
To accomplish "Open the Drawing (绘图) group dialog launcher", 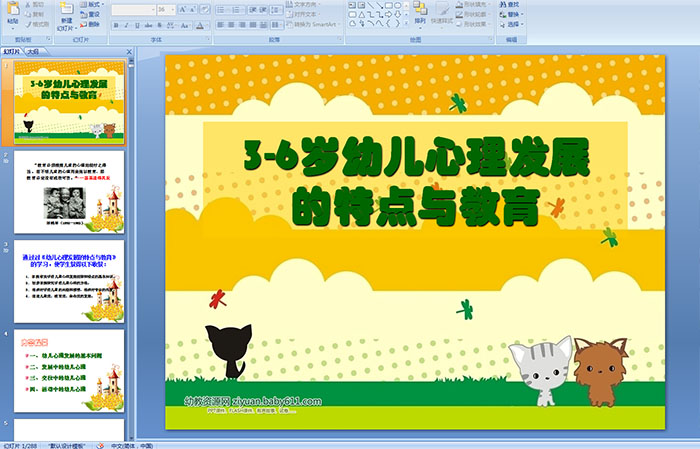I will (x=491, y=40).
